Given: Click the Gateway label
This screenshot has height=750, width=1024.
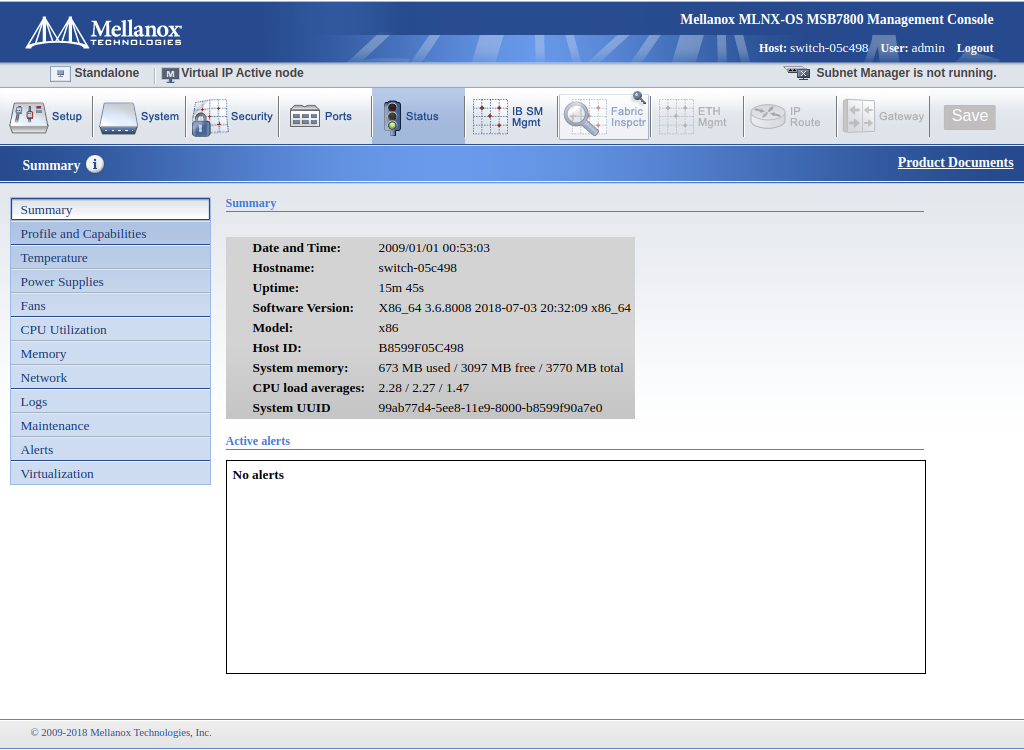Looking at the screenshot, I should 901,116.
